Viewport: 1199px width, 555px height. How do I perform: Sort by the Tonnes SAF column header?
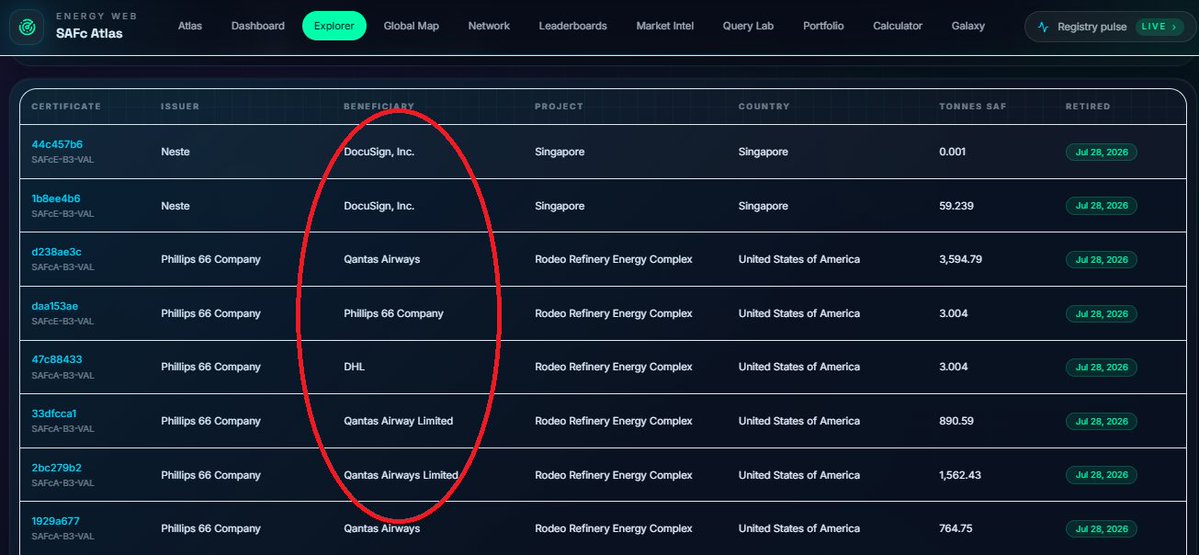coord(973,106)
